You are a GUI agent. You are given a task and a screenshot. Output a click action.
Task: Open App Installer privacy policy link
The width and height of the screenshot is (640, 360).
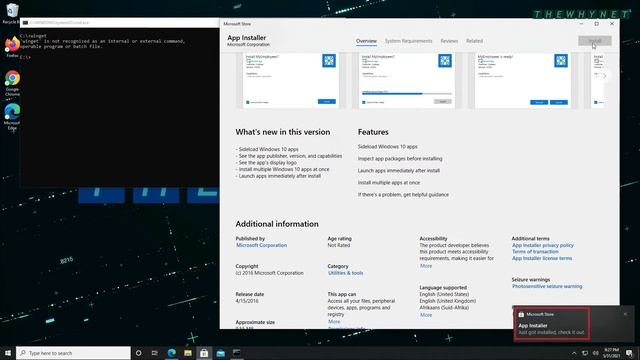[x=543, y=245]
